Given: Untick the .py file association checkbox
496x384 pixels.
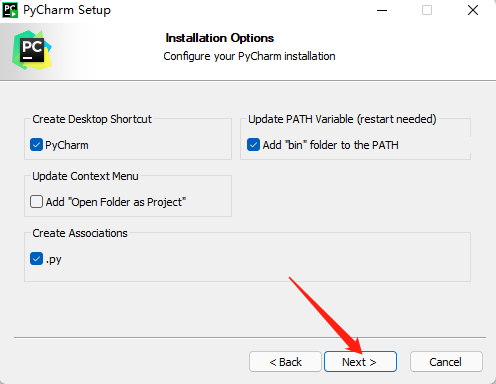Looking at the screenshot, I should pos(36,259).
